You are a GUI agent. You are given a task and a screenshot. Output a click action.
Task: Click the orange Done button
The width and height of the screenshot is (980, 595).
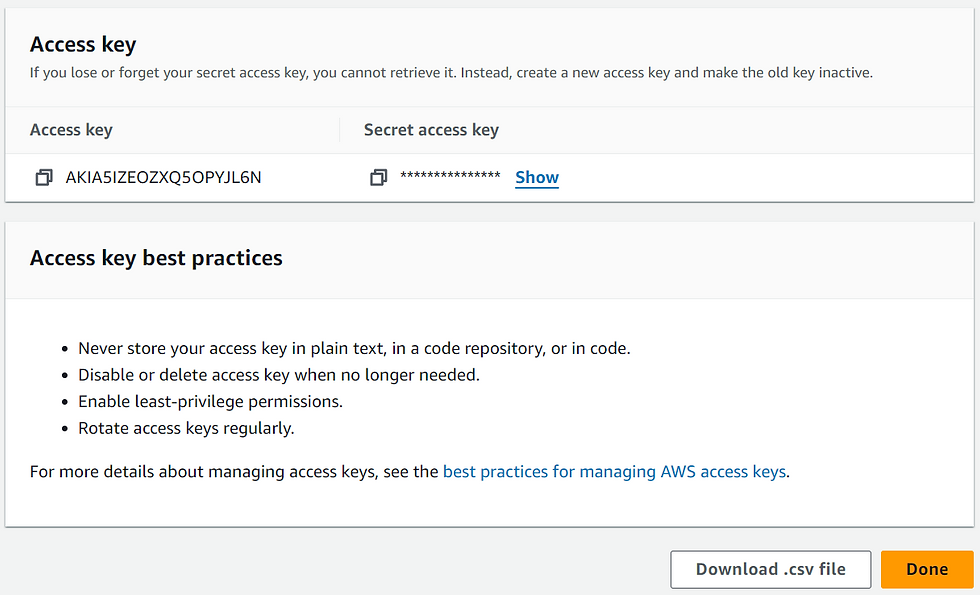pos(927,569)
